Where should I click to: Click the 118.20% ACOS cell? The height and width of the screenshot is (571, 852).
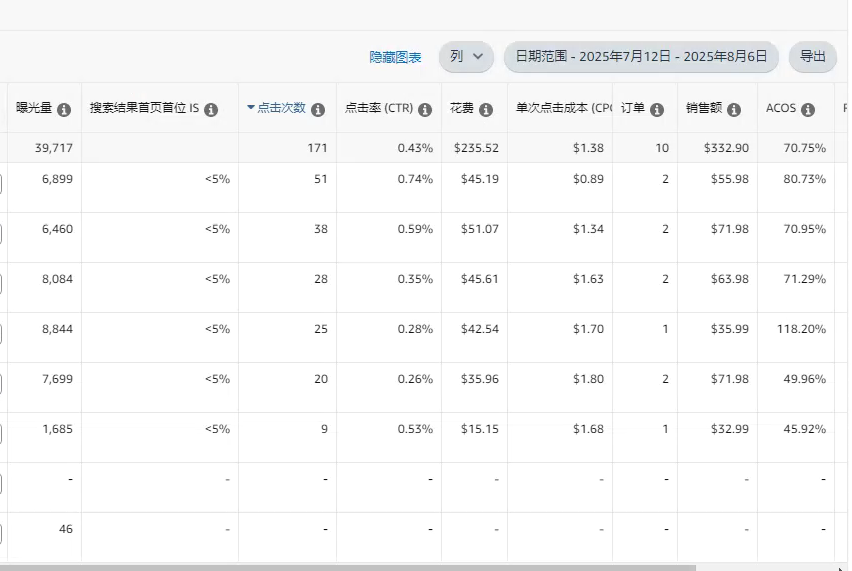801,329
